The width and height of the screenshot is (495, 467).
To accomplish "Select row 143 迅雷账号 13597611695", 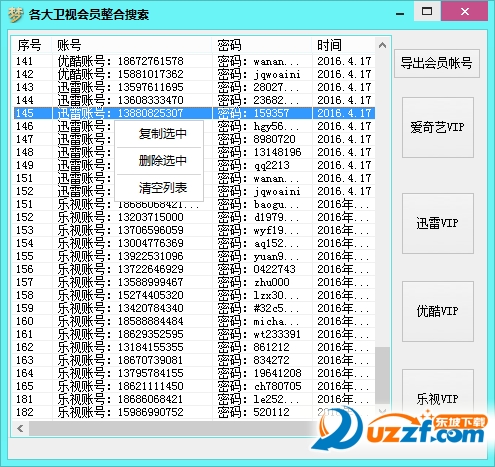I will point(194,87).
